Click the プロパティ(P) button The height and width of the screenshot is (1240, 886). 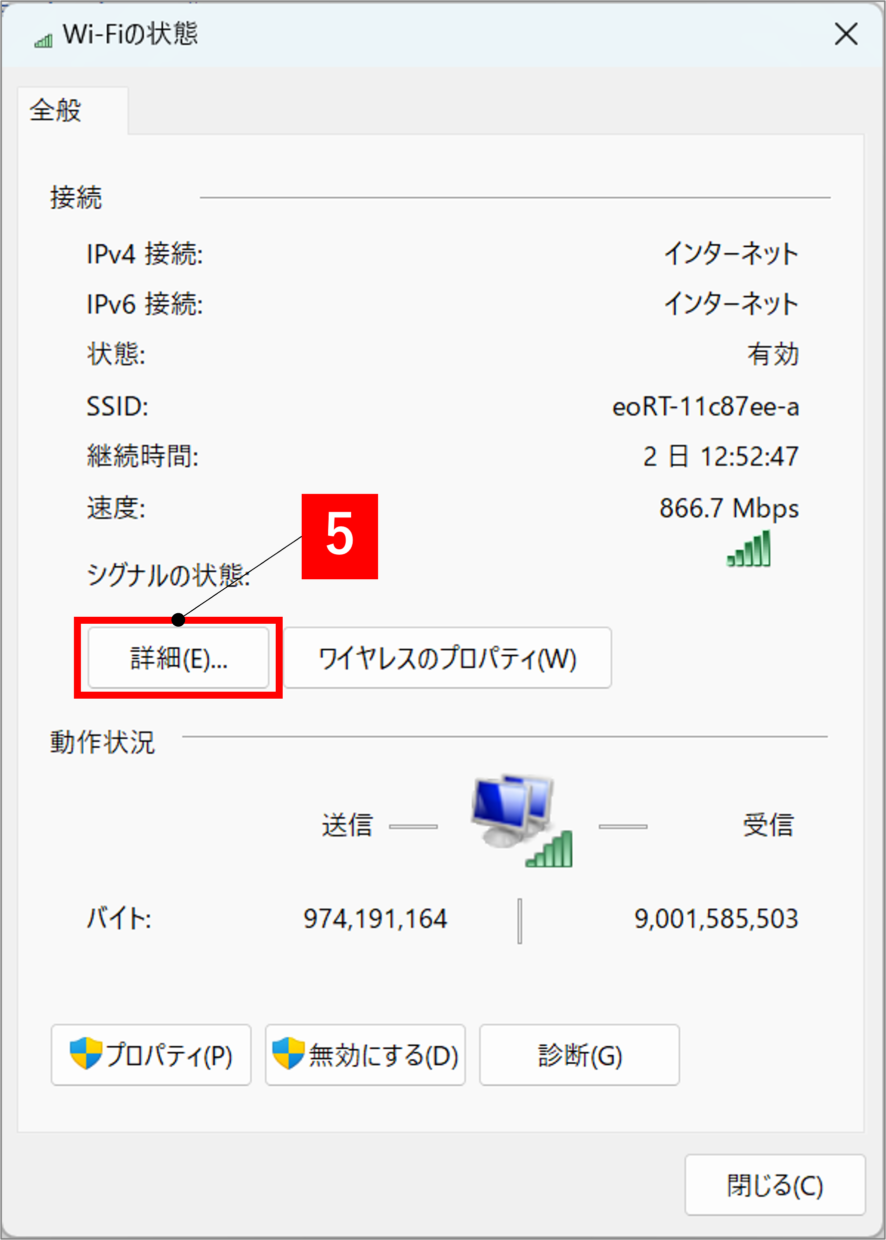pos(151,1055)
